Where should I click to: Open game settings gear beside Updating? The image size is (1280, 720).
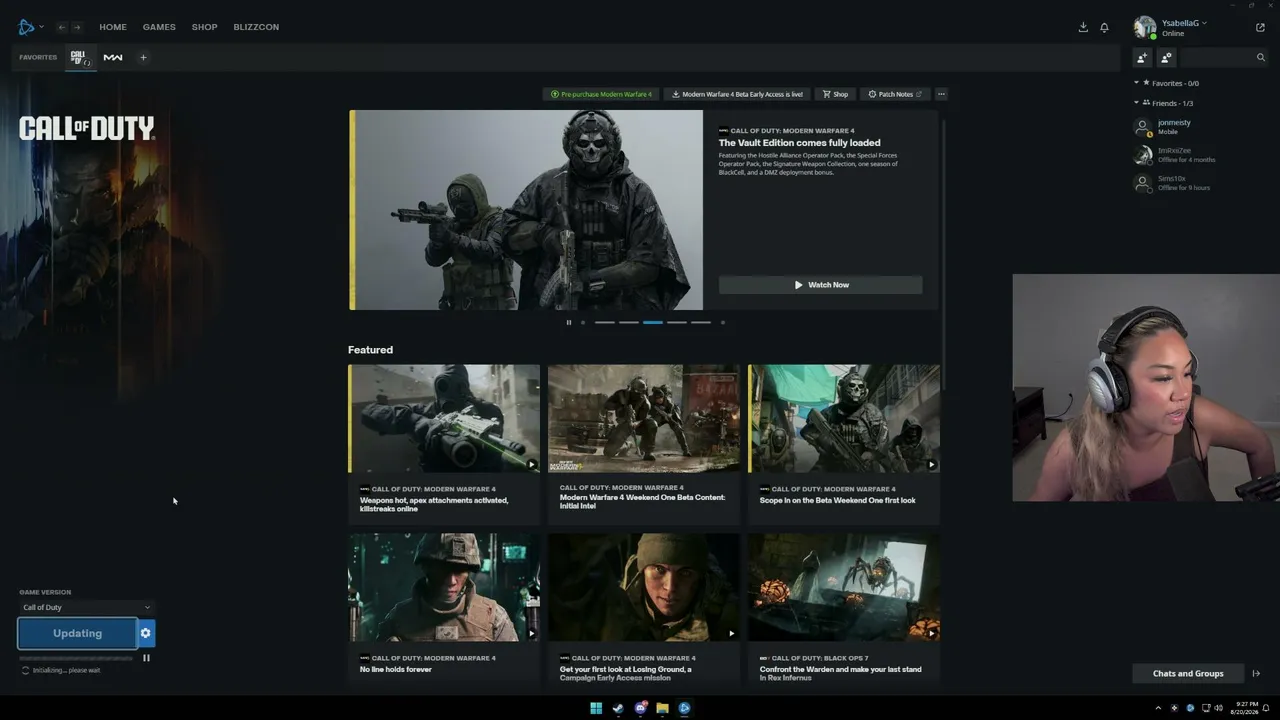pos(146,633)
